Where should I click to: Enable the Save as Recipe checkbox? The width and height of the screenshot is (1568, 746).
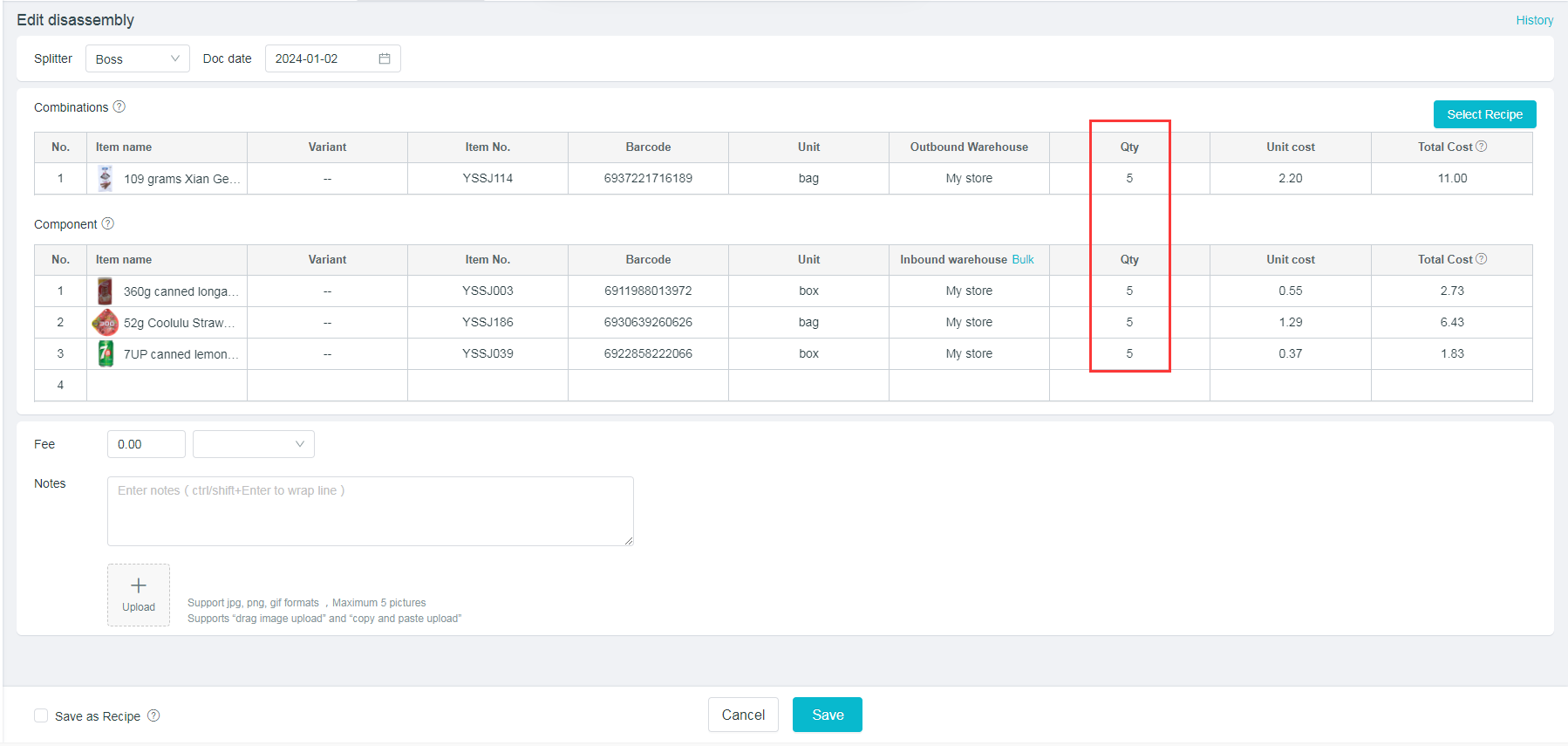click(x=41, y=715)
